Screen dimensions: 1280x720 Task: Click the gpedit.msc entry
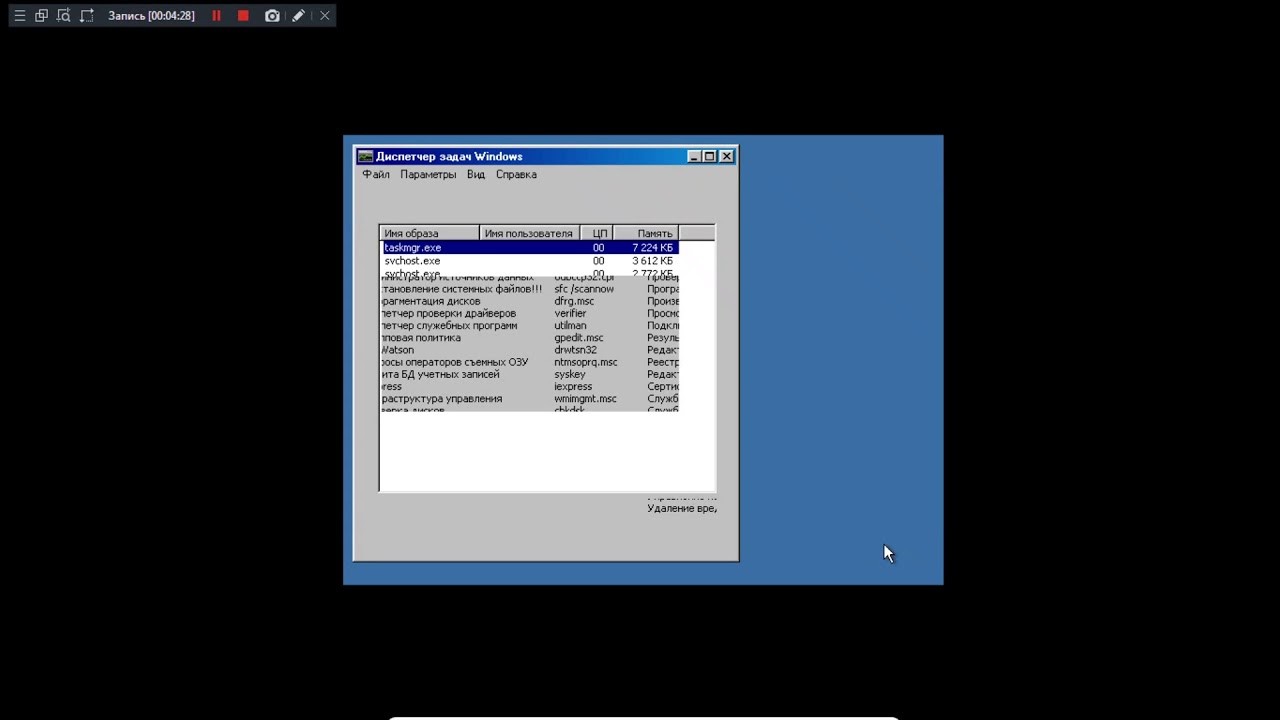579,338
